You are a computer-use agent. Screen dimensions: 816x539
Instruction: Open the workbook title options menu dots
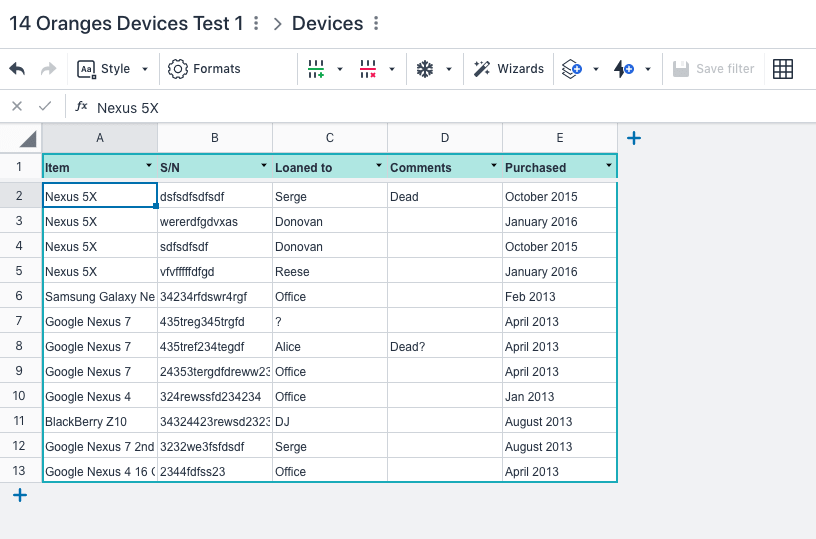pos(256,23)
